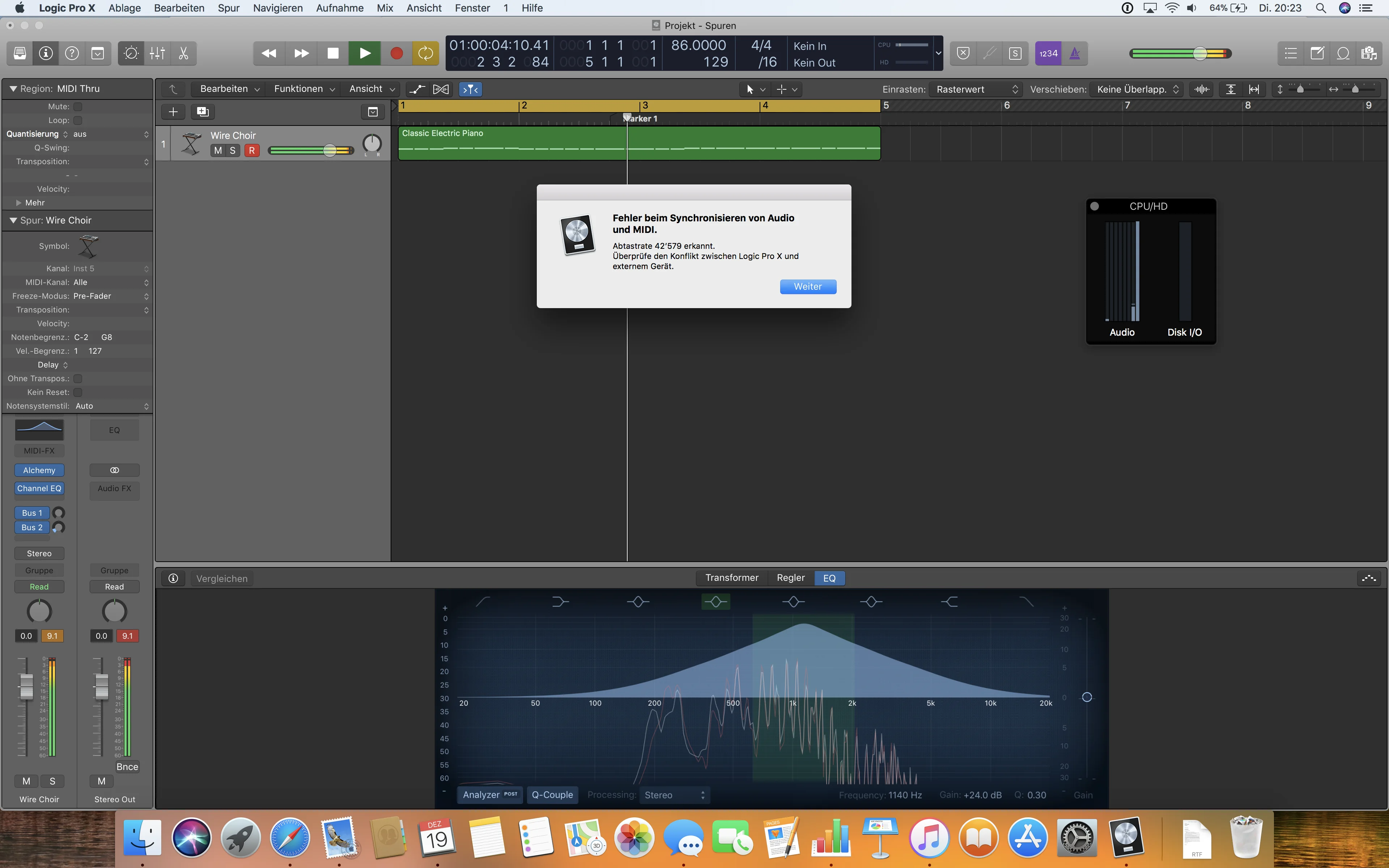Open the Navigieren menu
The height and width of the screenshot is (868, 1389).
(278, 8)
